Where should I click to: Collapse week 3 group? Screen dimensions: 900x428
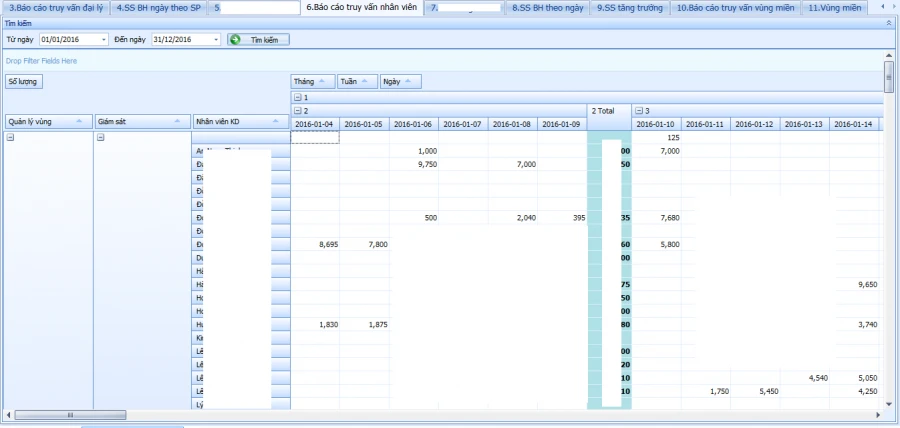(639, 111)
